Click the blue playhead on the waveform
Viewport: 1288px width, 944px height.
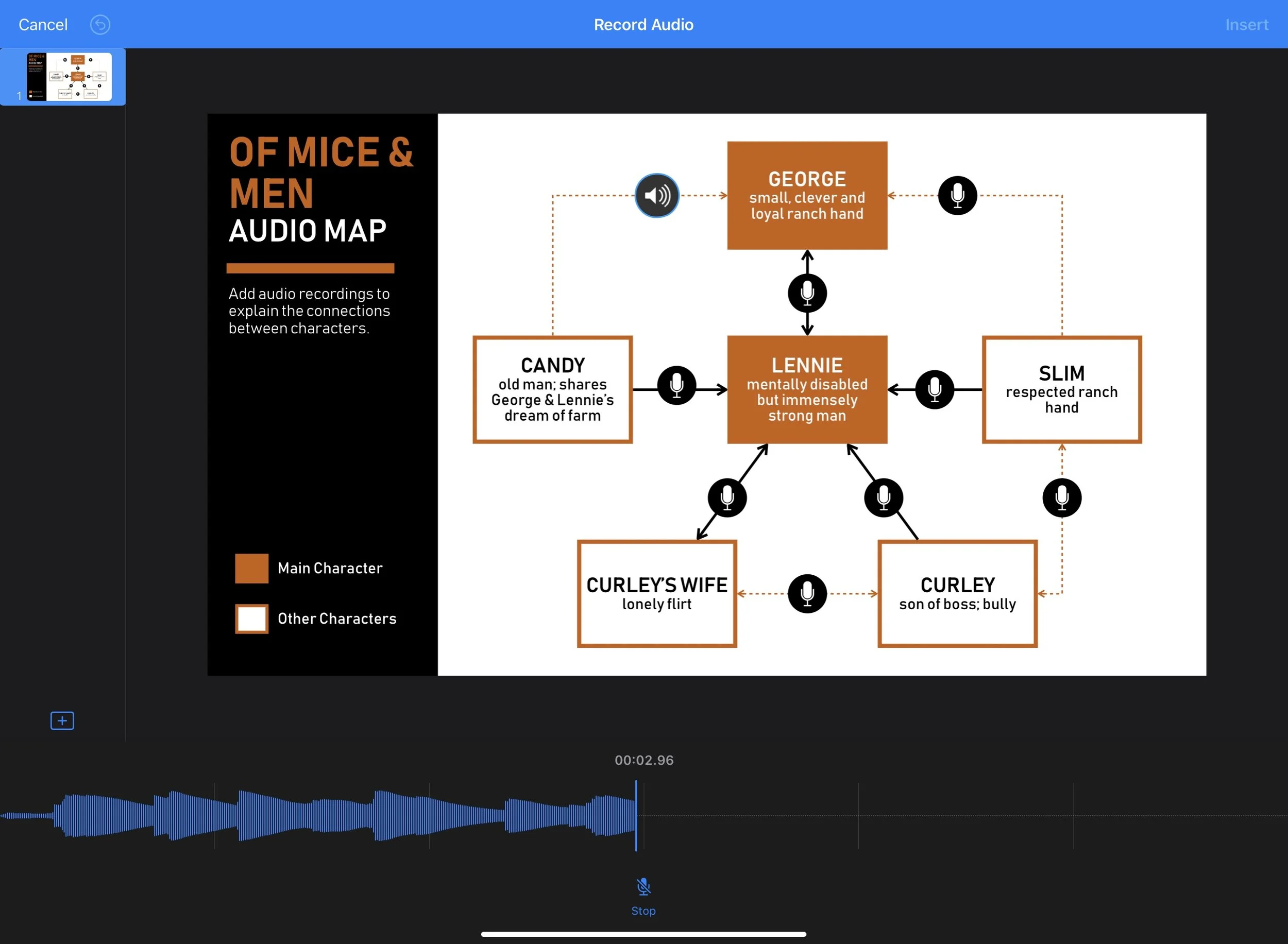[636, 815]
